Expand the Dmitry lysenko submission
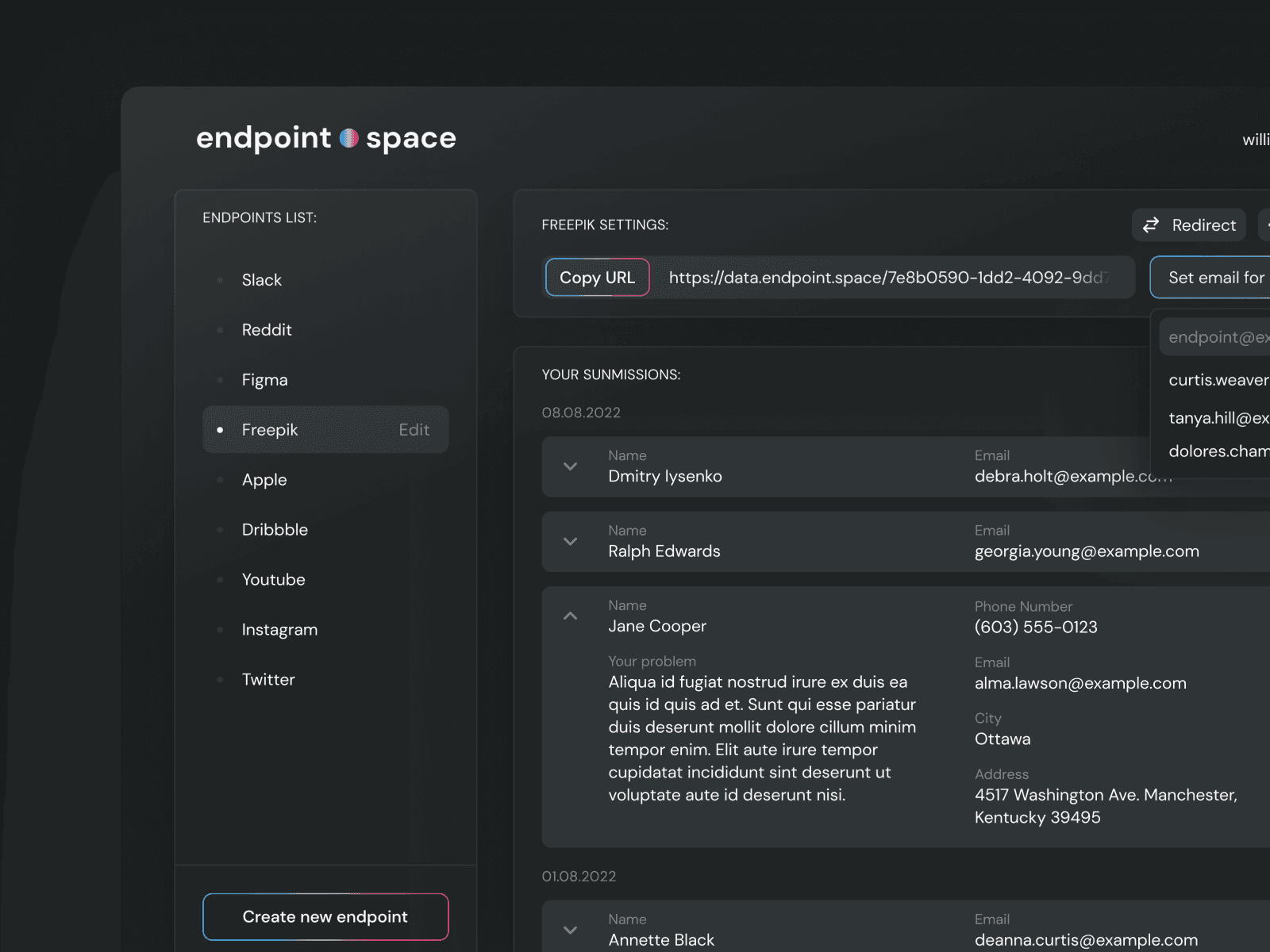 point(570,466)
